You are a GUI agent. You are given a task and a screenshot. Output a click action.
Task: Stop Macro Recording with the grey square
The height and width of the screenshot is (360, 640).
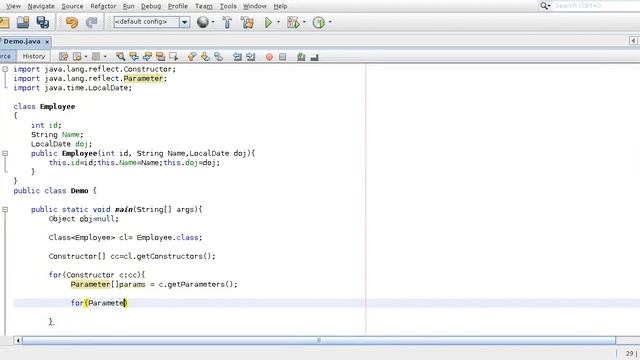click(x=282, y=57)
